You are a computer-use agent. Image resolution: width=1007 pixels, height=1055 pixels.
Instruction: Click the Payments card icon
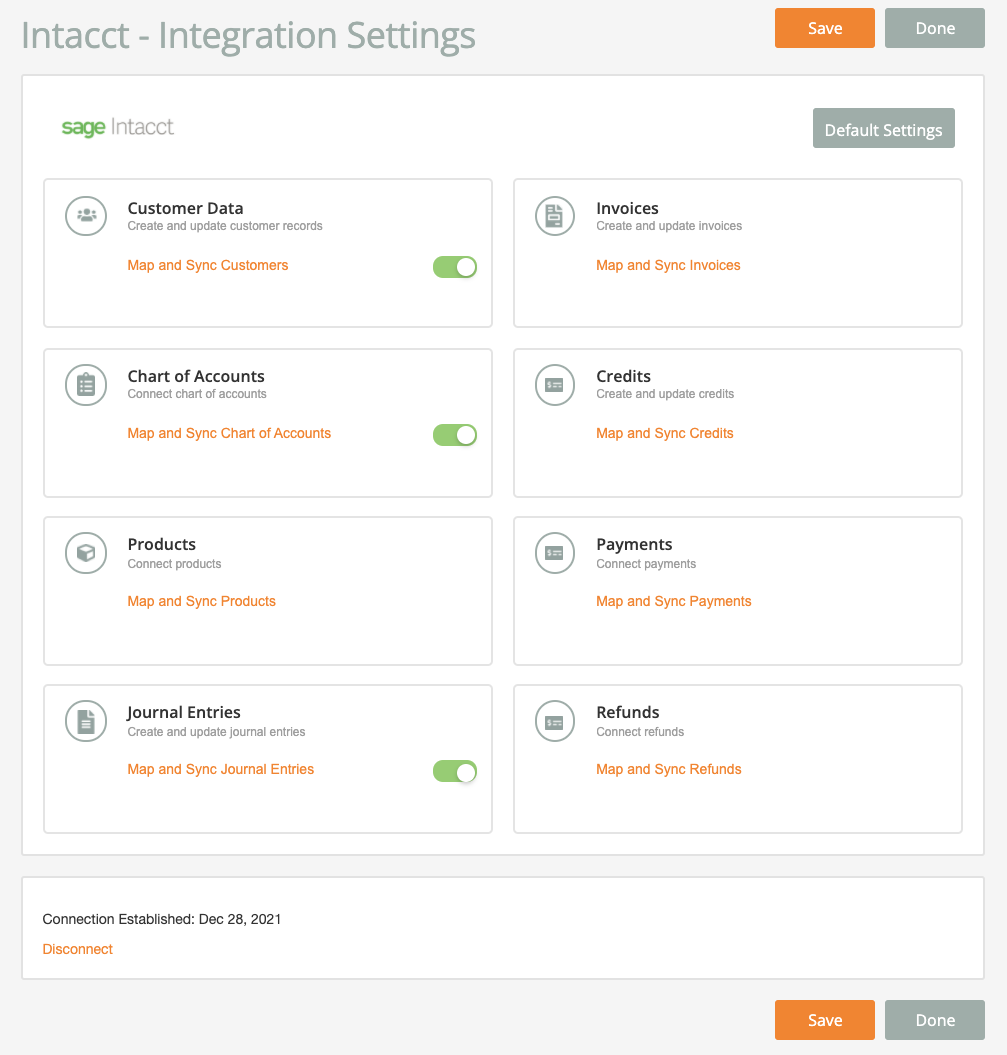[x=554, y=553]
